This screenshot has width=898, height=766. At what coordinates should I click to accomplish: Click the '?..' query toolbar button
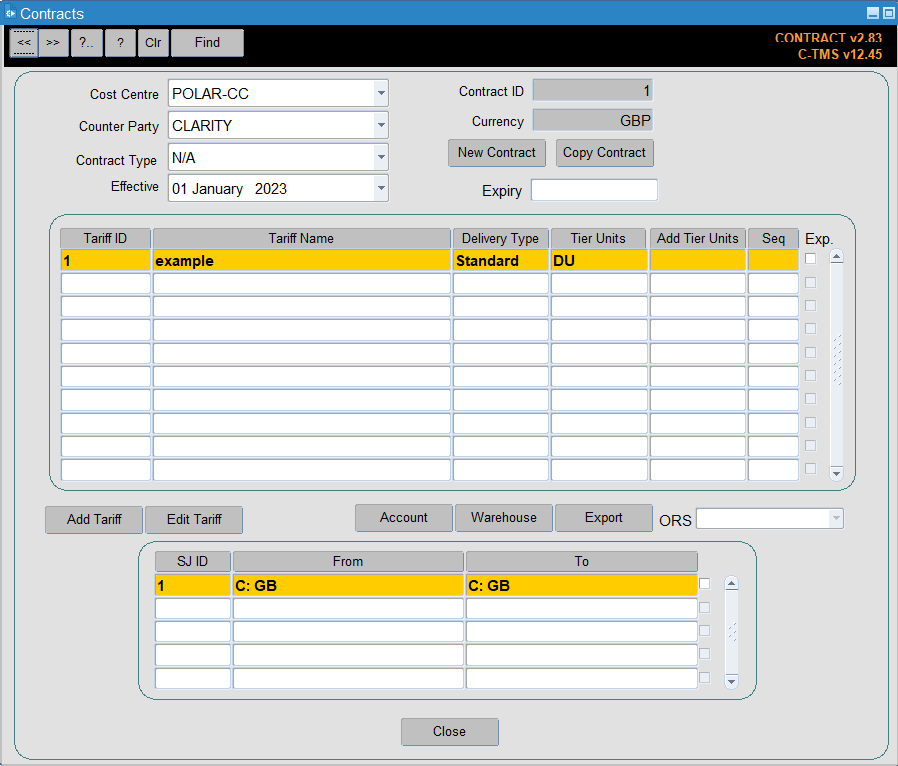coord(86,43)
